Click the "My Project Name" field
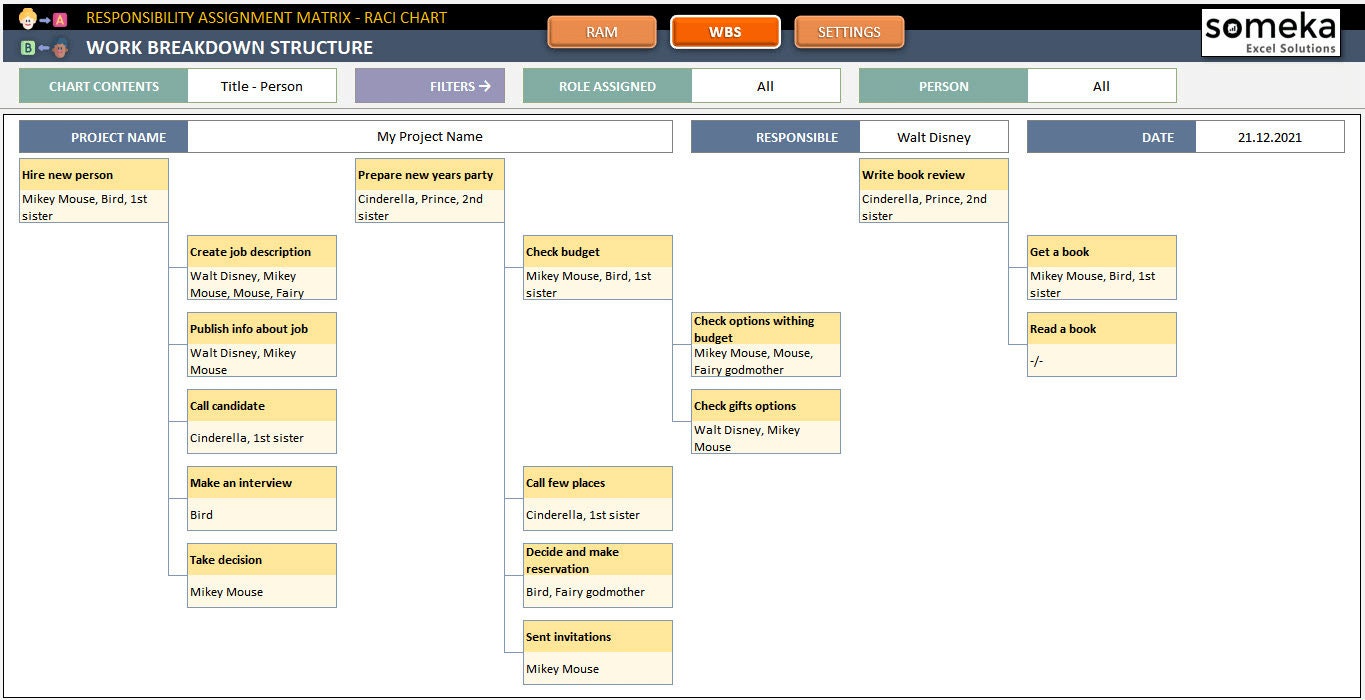 [x=430, y=136]
